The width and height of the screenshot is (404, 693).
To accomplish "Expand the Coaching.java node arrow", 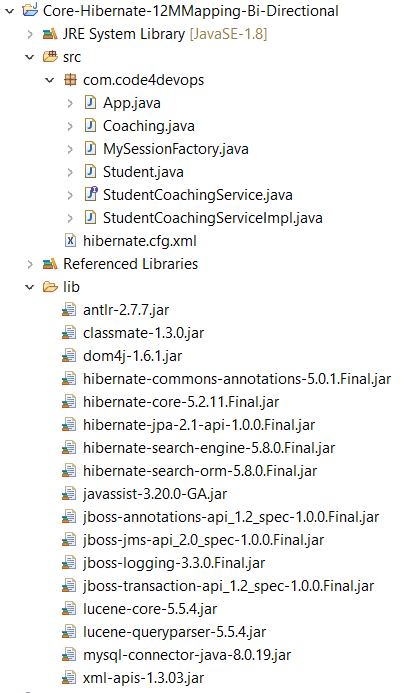I will [70, 126].
